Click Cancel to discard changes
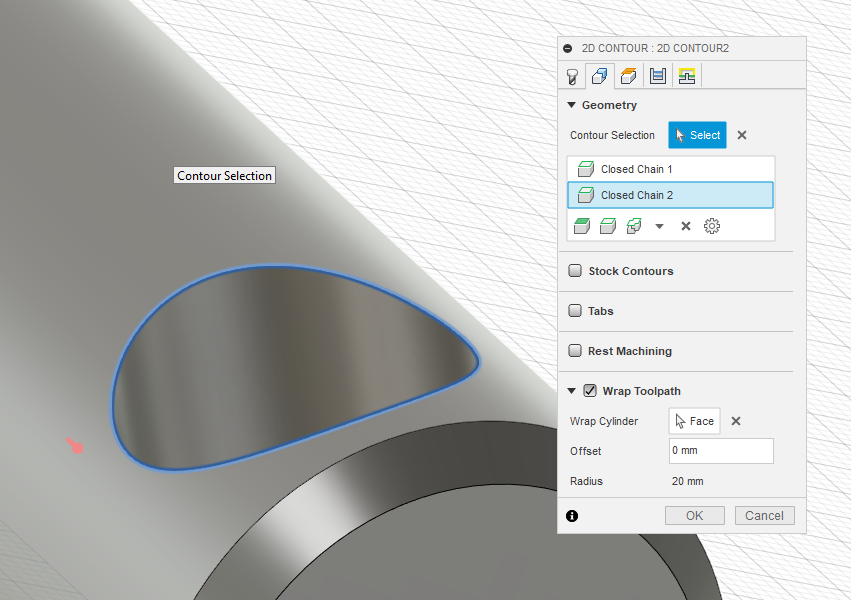851x600 pixels. [x=764, y=515]
